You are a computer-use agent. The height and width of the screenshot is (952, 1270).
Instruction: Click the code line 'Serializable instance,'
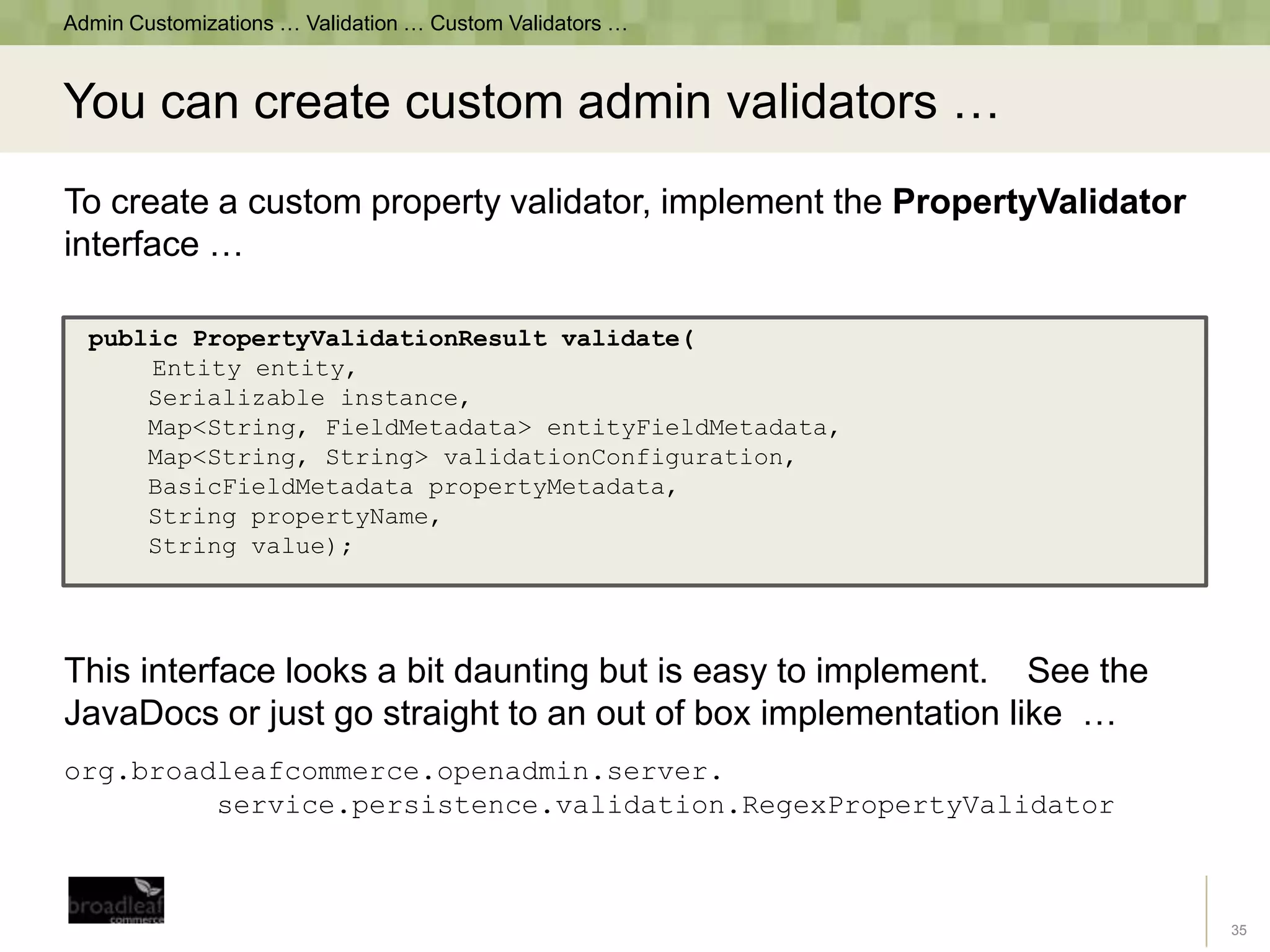(309, 399)
